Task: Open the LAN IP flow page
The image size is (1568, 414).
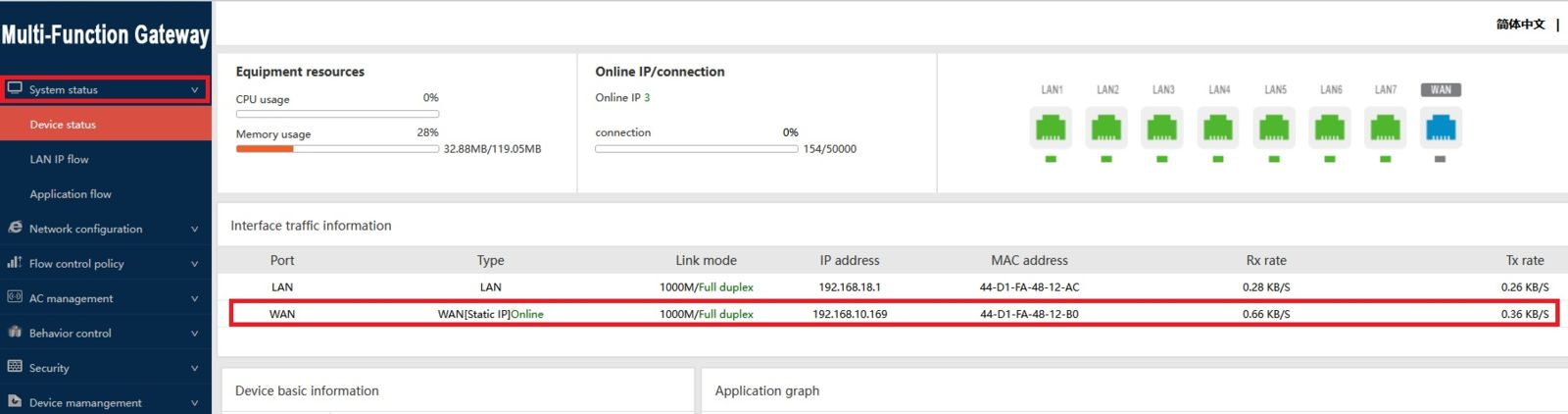Action: (59, 159)
